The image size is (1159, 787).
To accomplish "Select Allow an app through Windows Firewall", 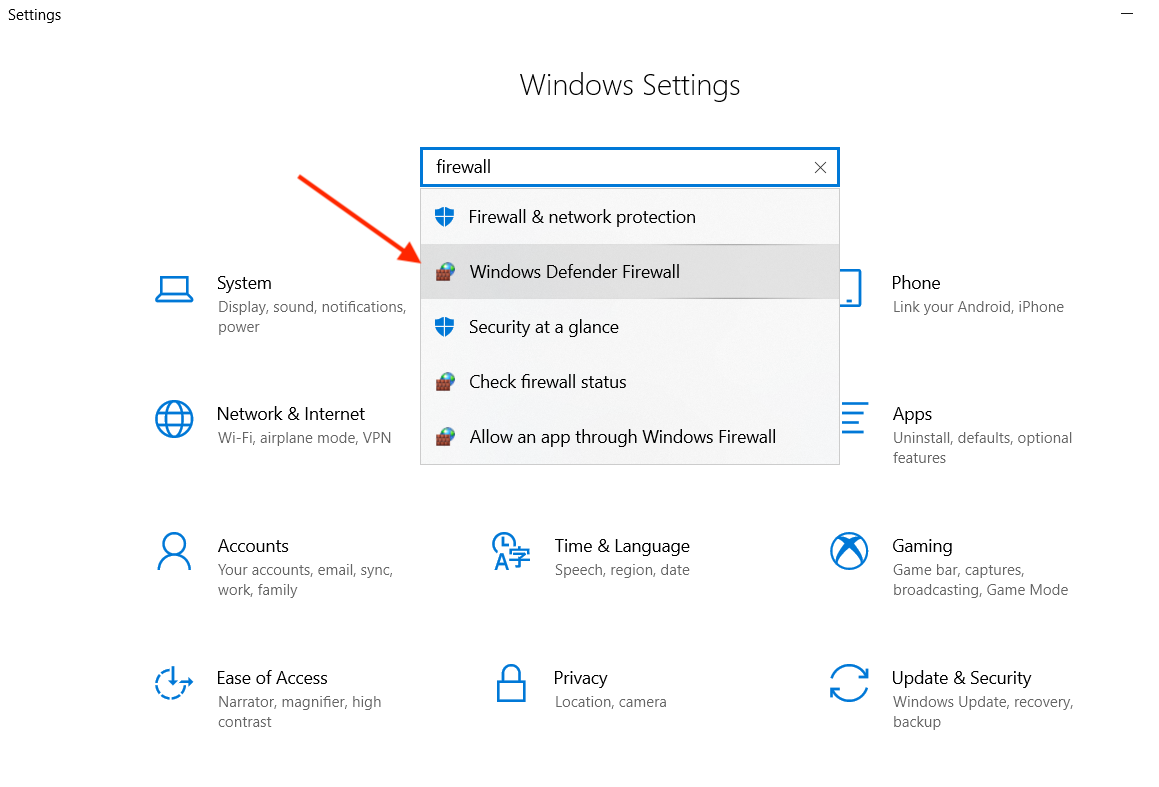I will [630, 437].
